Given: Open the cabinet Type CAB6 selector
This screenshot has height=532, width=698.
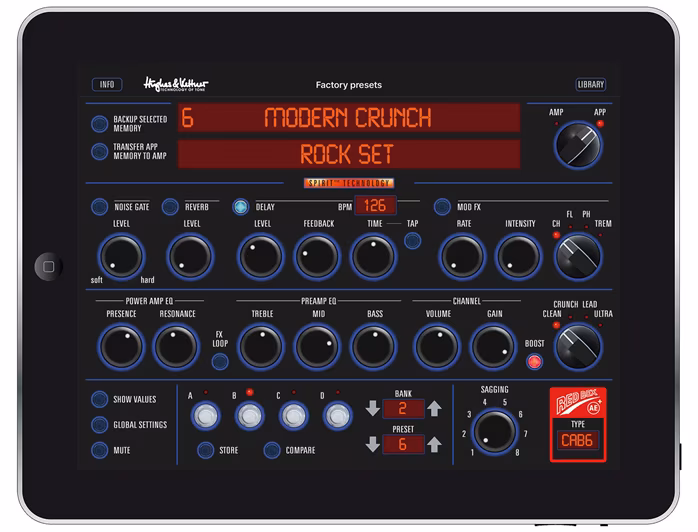Looking at the screenshot, I should tap(579, 441).
